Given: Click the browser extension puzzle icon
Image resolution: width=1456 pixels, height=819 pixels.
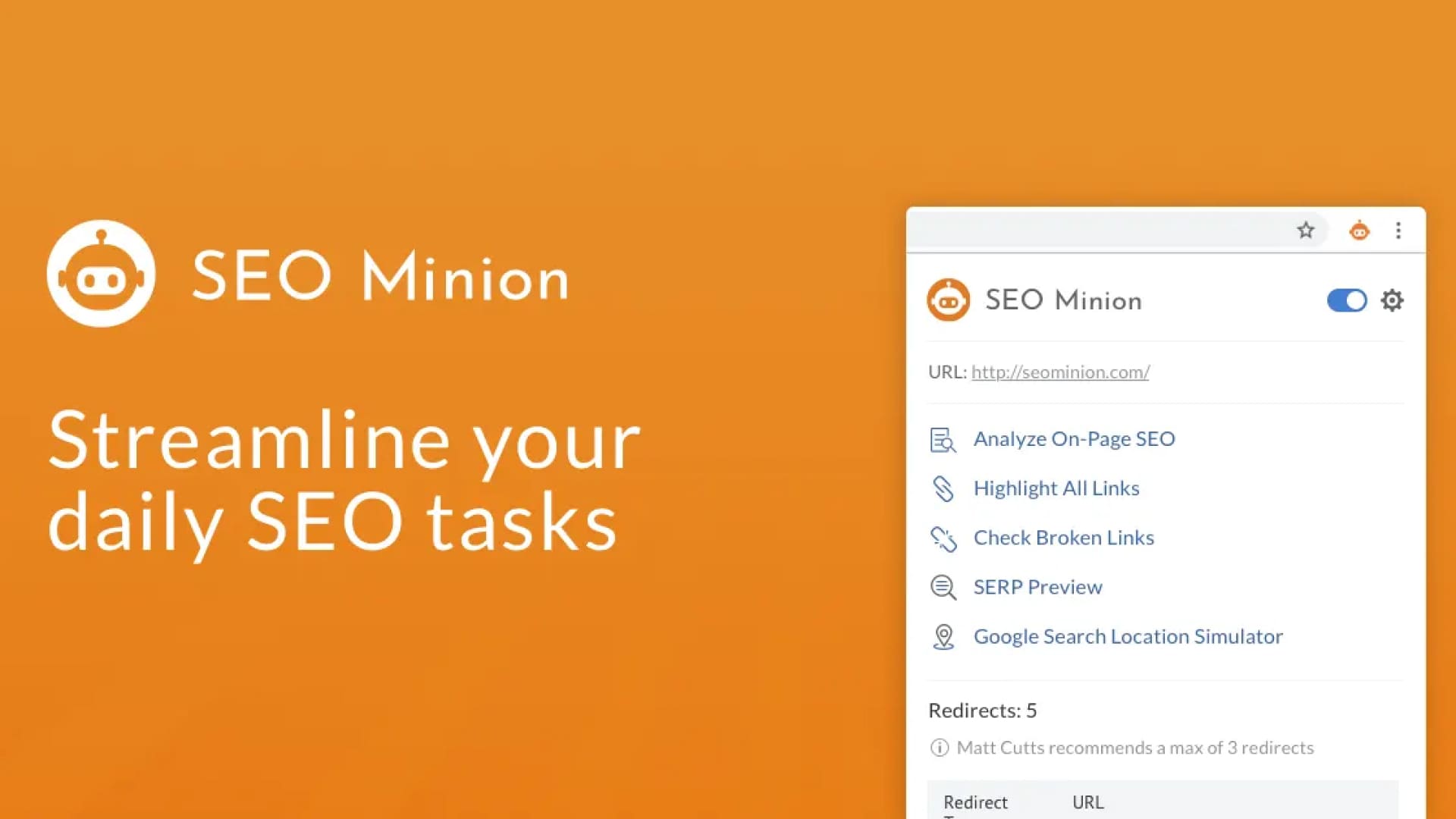Looking at the screenshot, I should (x=1360, y=230).
